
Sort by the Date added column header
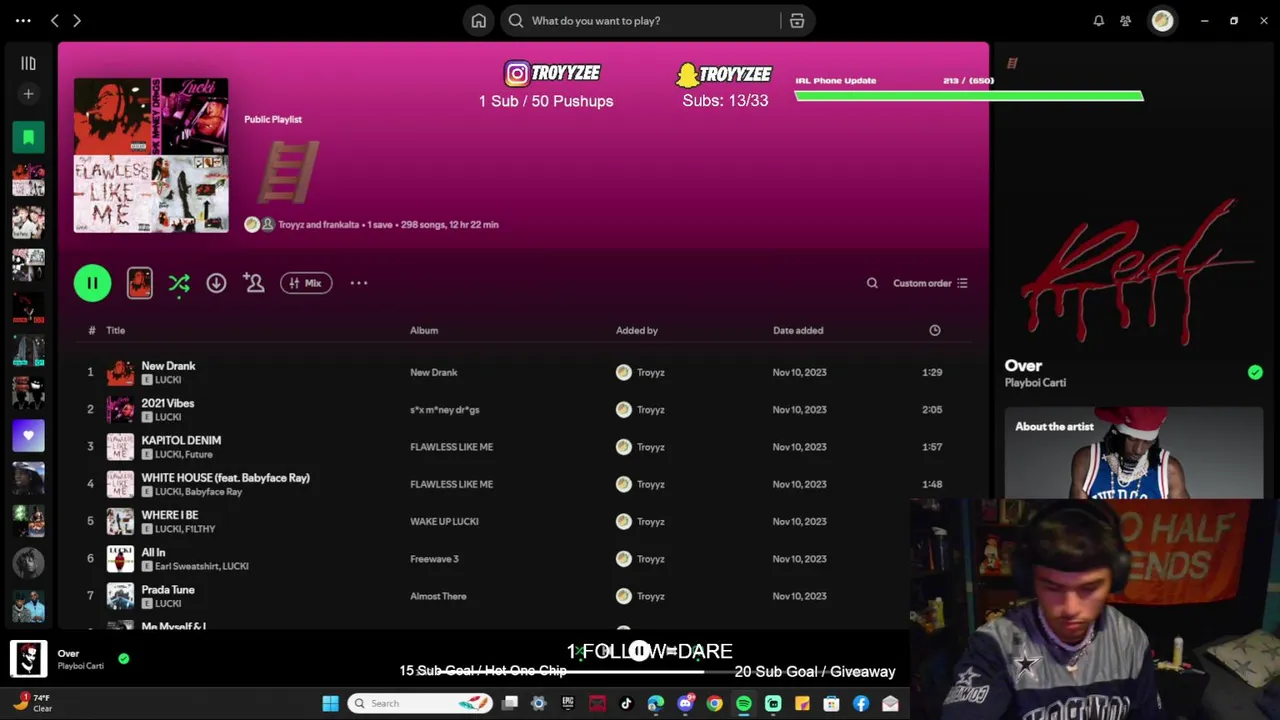[x=798, y=330]
